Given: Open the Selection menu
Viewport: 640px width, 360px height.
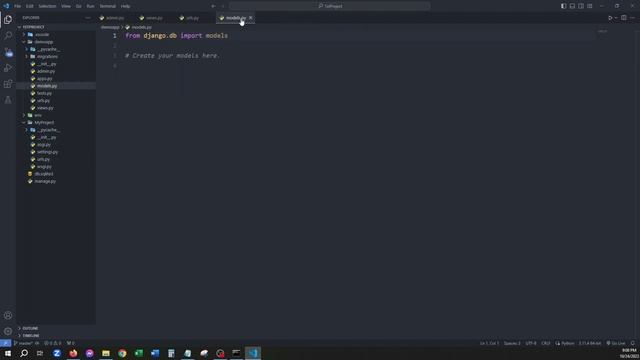Looking at the screenshot, I should click(x=47, y=6).
